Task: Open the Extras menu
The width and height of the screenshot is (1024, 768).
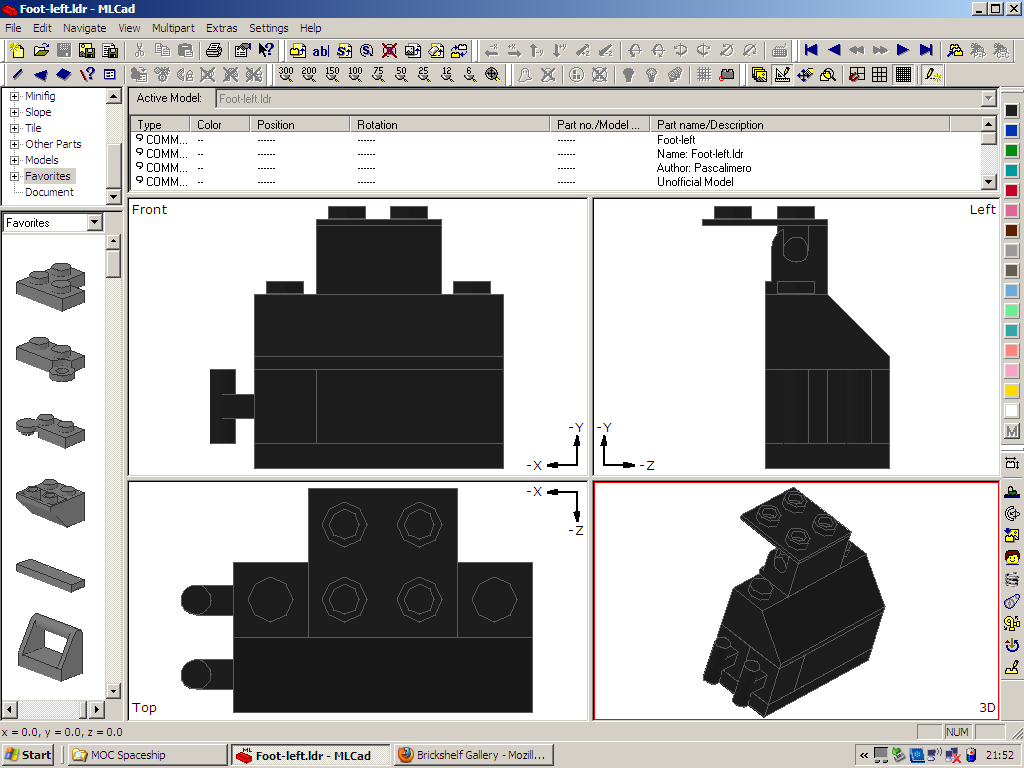Action: pyautogui.click(x=221, y=28)
